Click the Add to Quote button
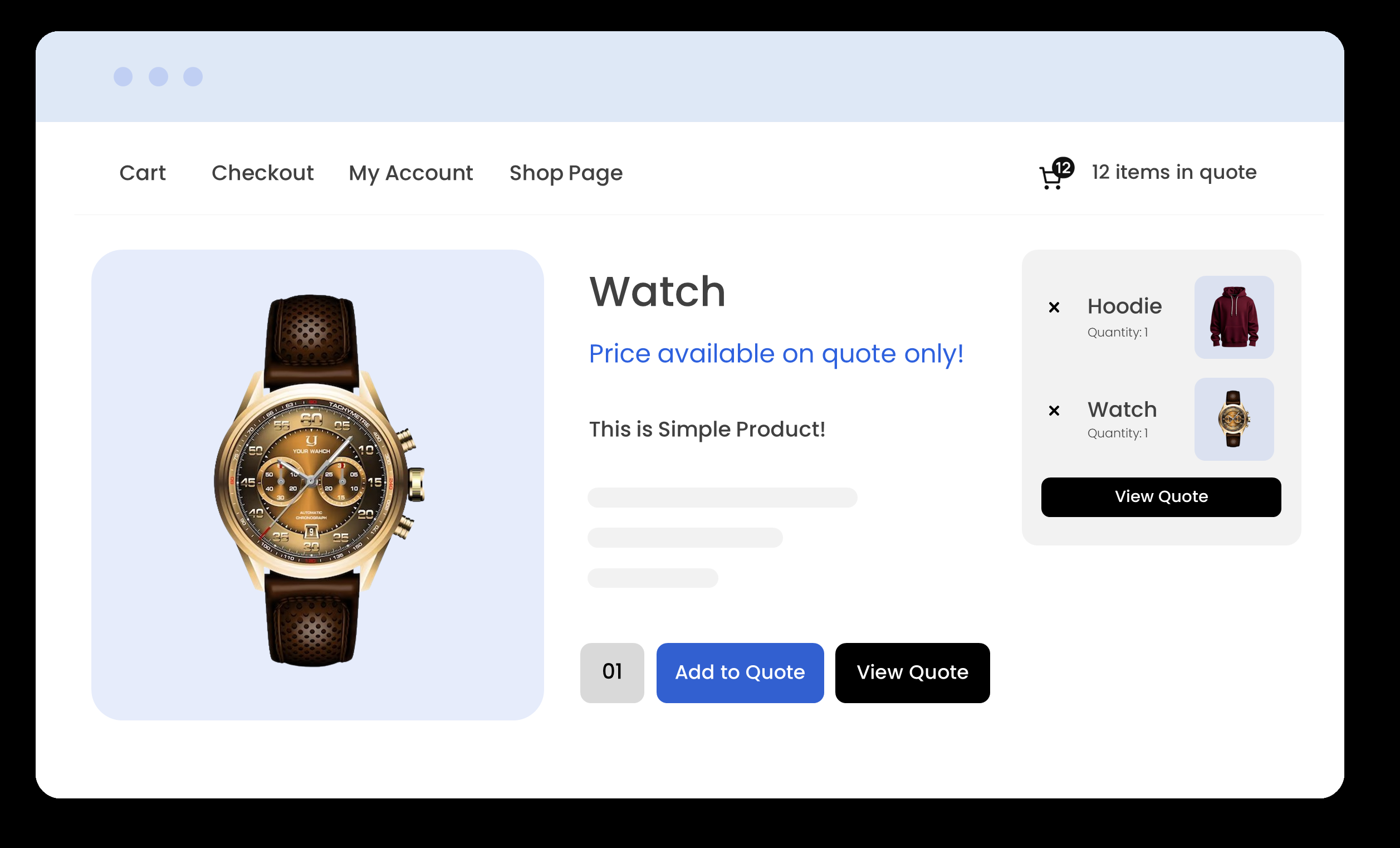This screenshot has width=1400, height=848. point(740,673)
